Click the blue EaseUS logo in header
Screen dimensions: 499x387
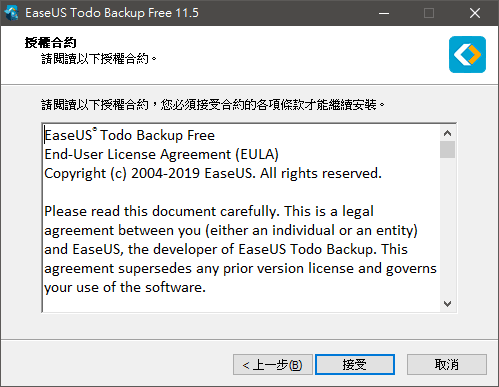[x=467, y=54]
